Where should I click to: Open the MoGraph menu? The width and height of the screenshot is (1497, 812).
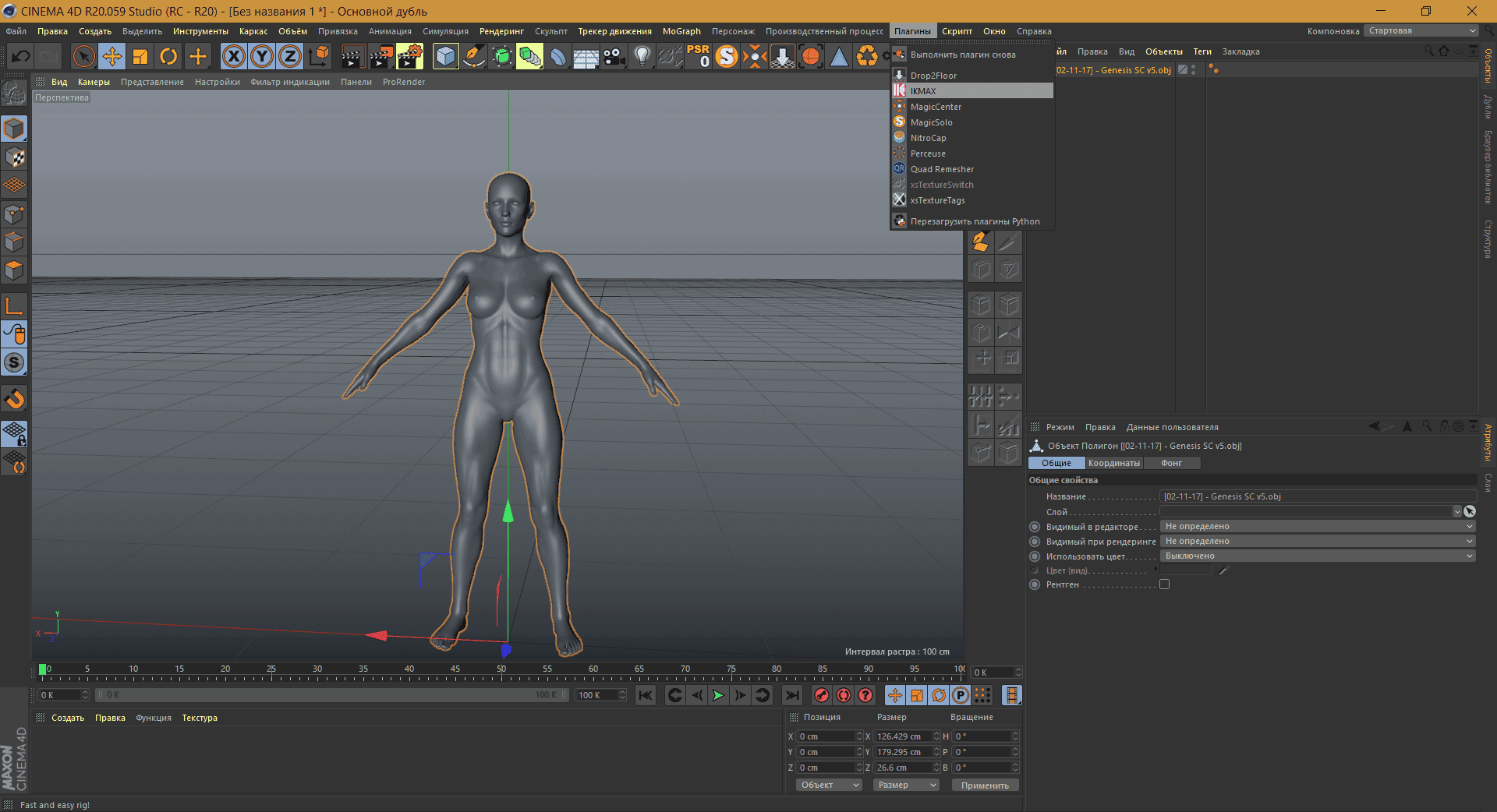[681, 31]
